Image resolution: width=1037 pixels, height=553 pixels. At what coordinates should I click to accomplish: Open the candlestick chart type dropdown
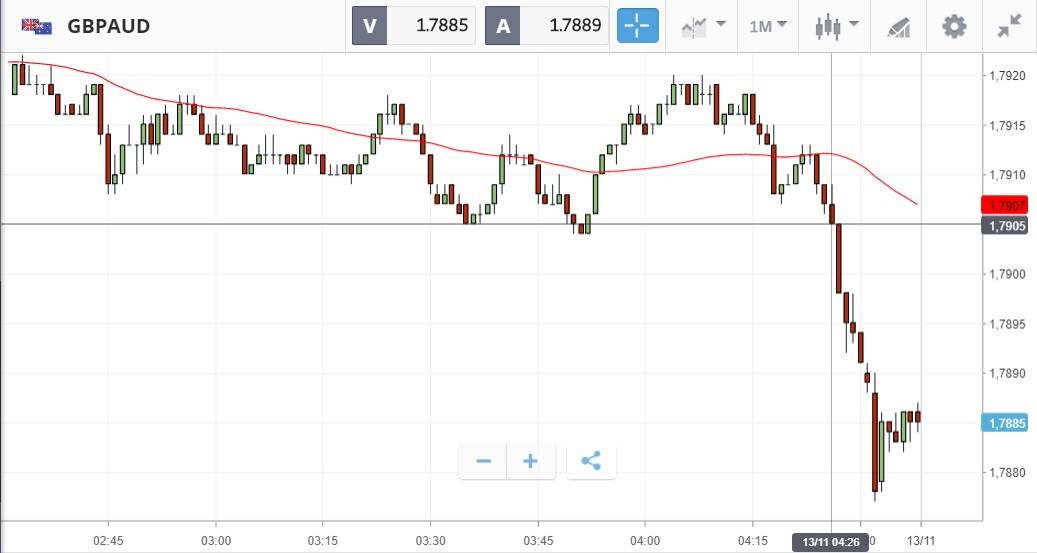pos(837,27)
